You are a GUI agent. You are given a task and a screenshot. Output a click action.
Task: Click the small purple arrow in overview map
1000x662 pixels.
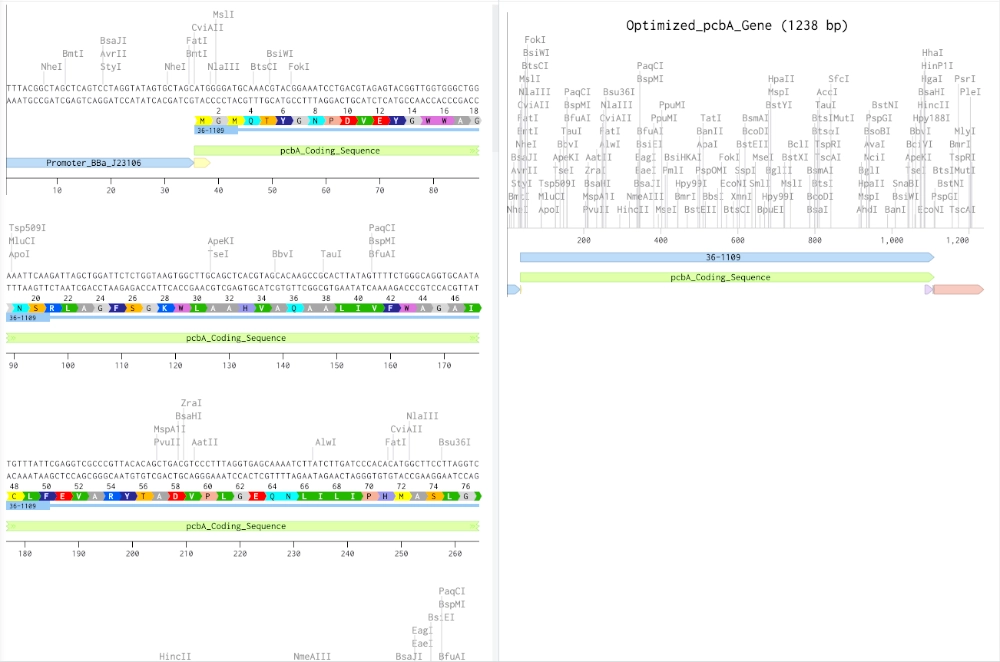tap(929, 289)
